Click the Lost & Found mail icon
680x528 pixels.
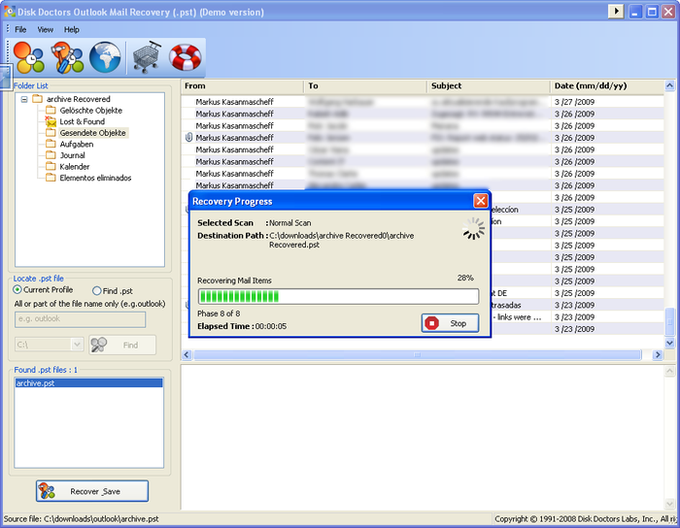point(51,121)
